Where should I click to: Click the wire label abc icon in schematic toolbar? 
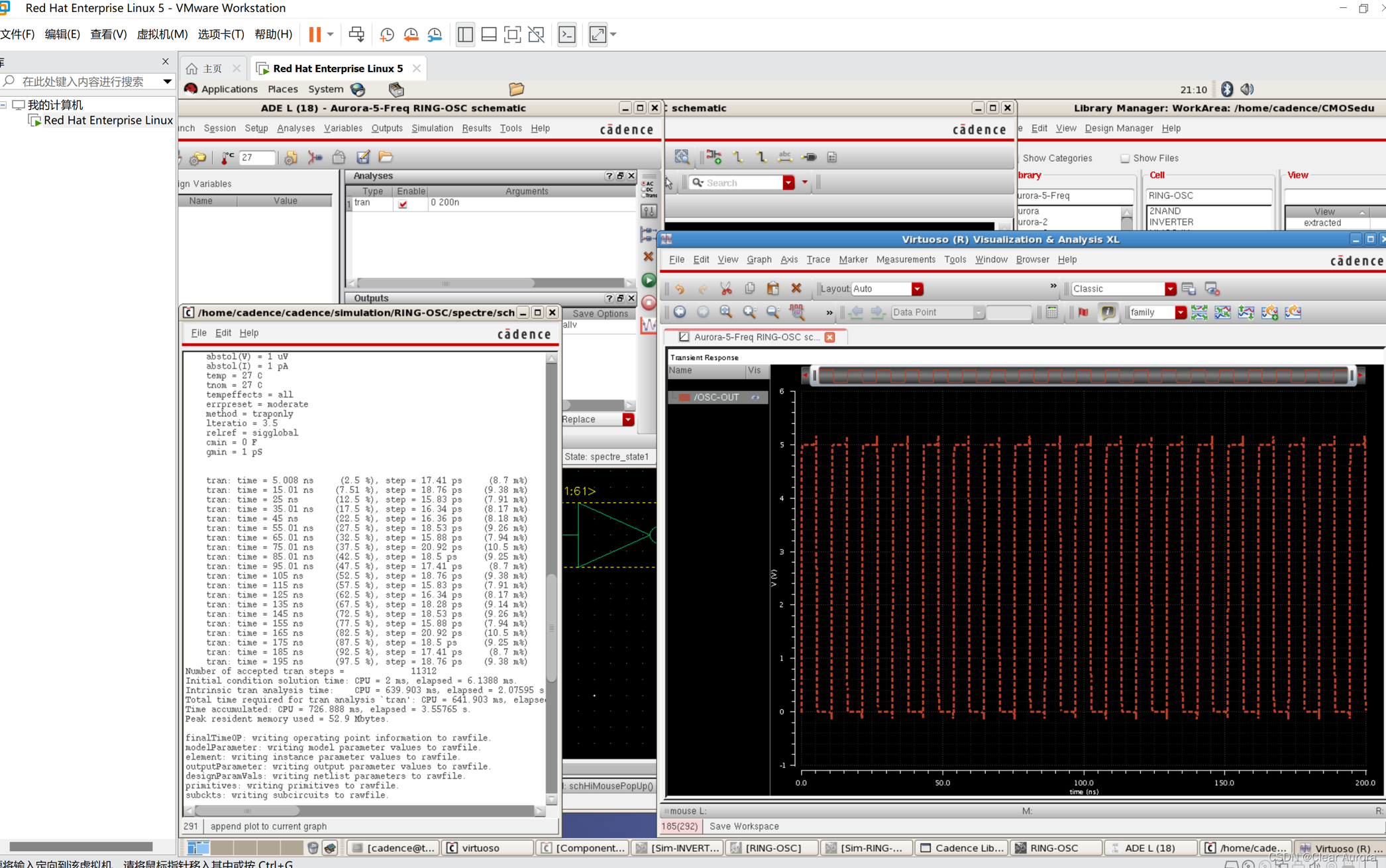[785, 157]
